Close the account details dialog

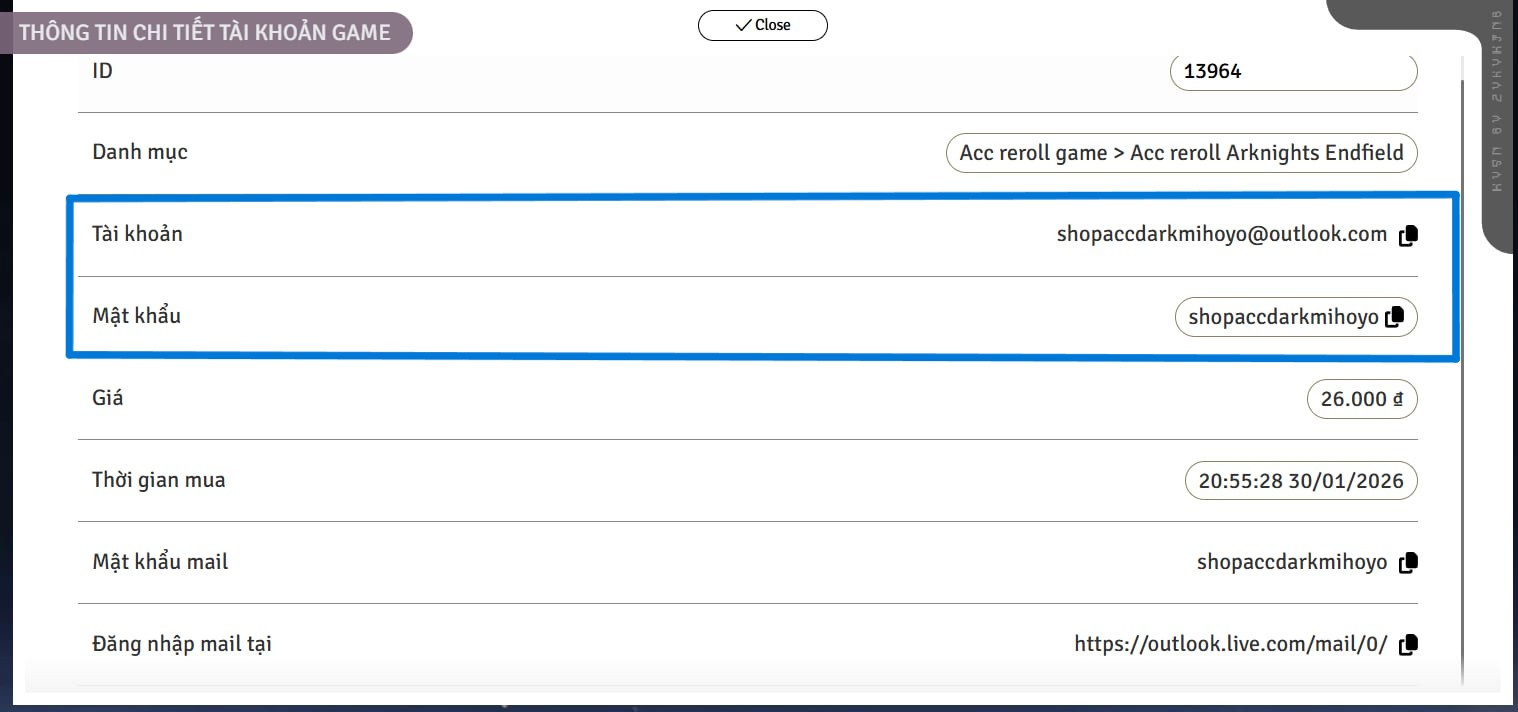762,25
